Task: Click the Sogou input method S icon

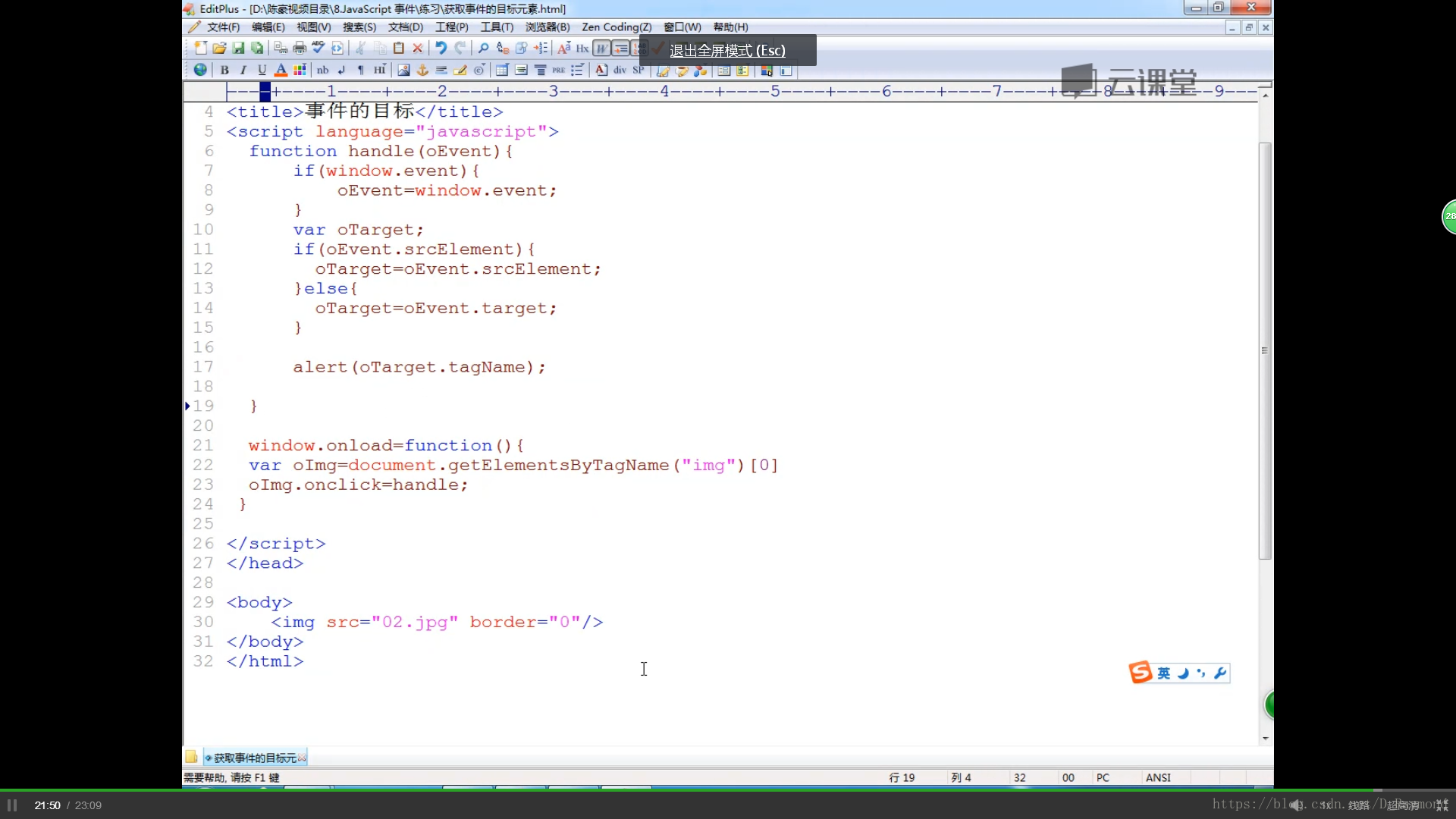Action: point(1141,673)
